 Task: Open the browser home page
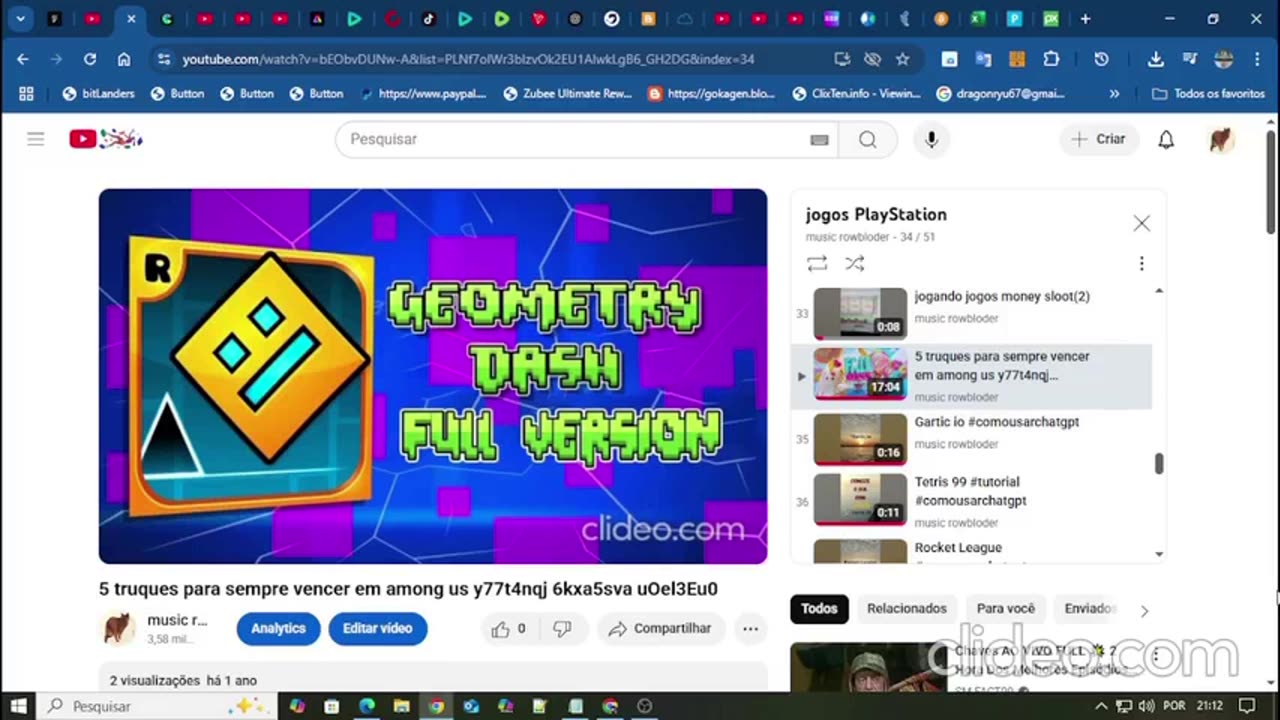(x=124, y=59)
